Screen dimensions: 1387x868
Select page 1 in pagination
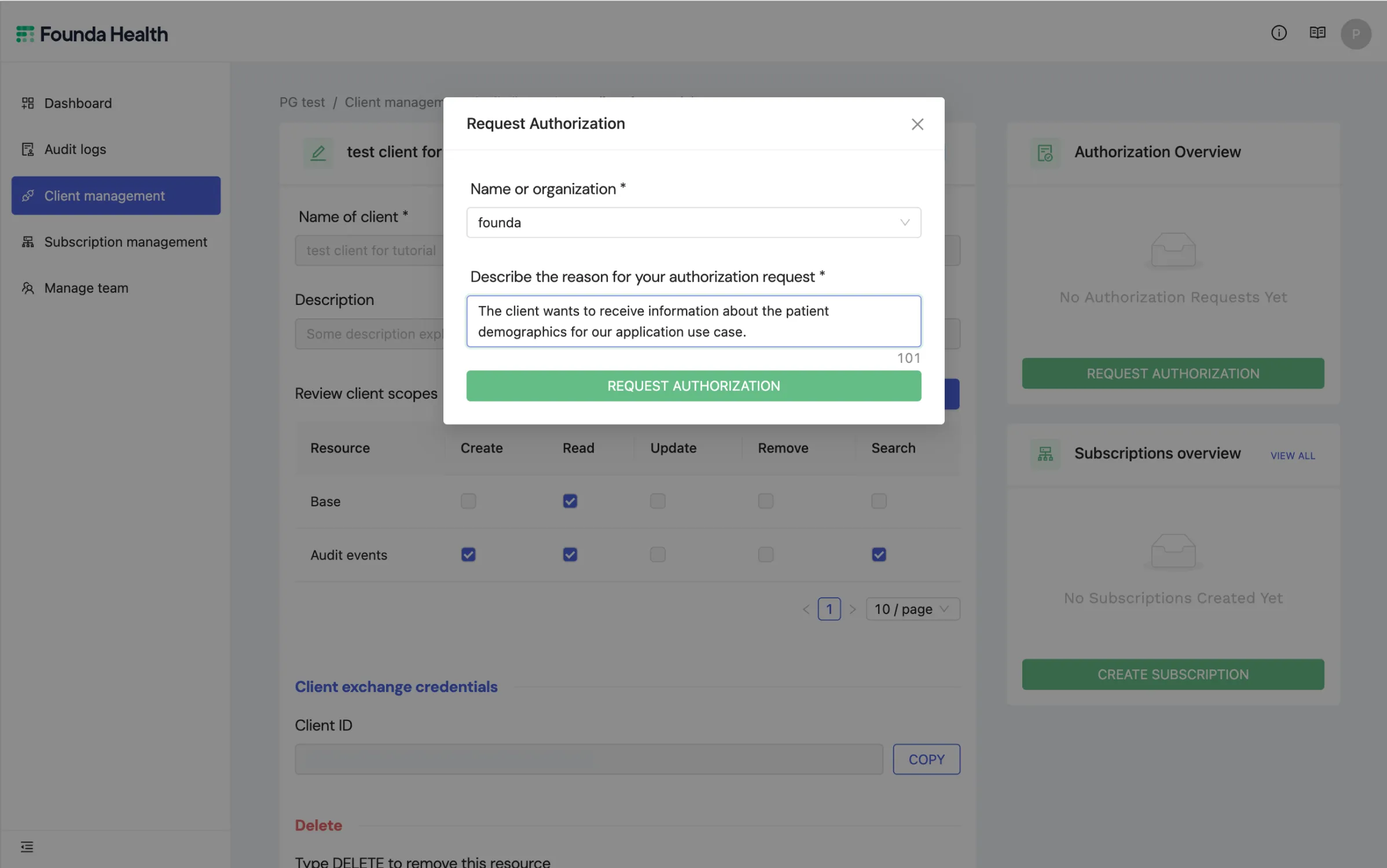829,609
